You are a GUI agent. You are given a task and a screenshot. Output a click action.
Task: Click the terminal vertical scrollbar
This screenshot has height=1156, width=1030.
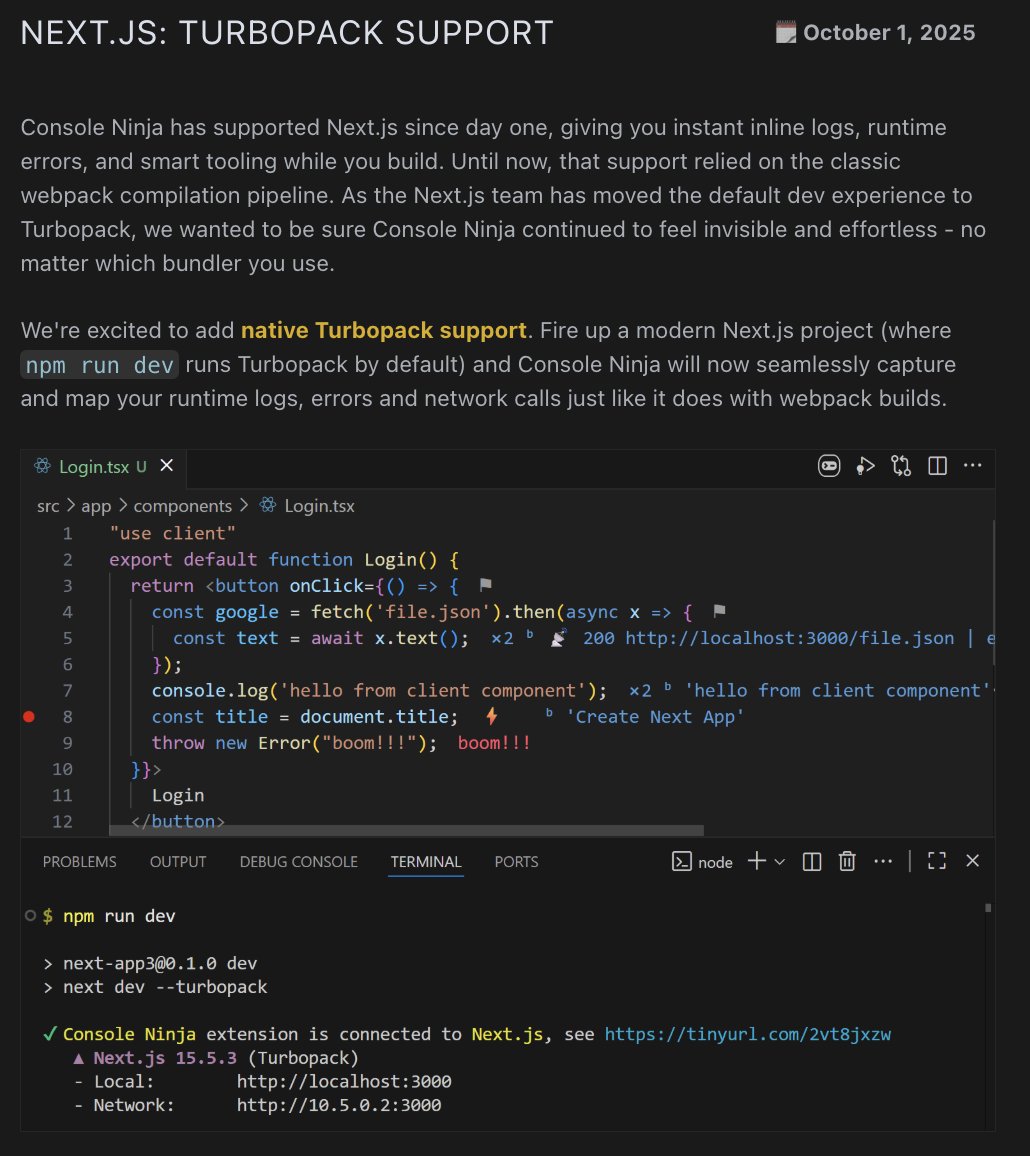988,908
